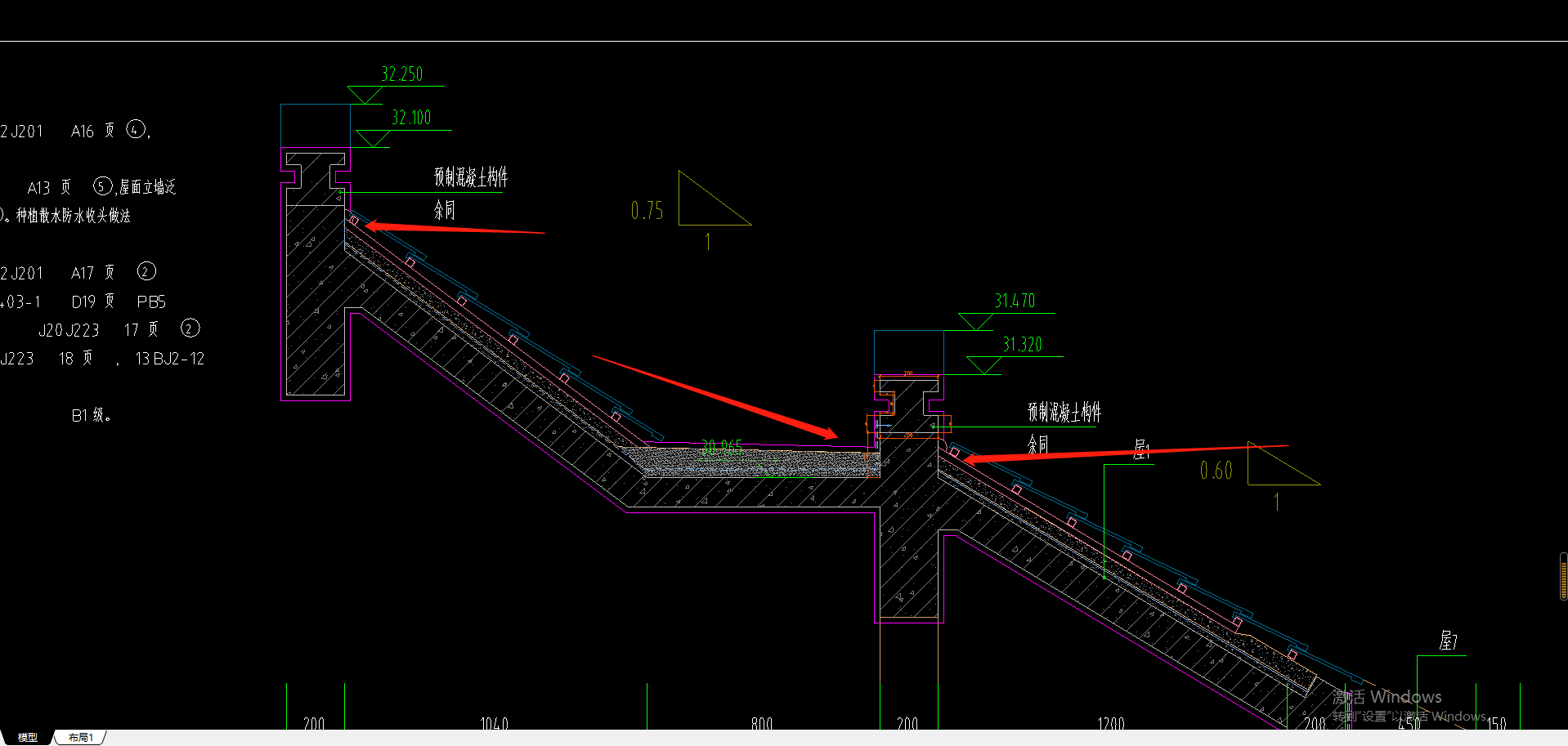
Task: Select the 屋面立墙泛 note text
Action: 147,187
